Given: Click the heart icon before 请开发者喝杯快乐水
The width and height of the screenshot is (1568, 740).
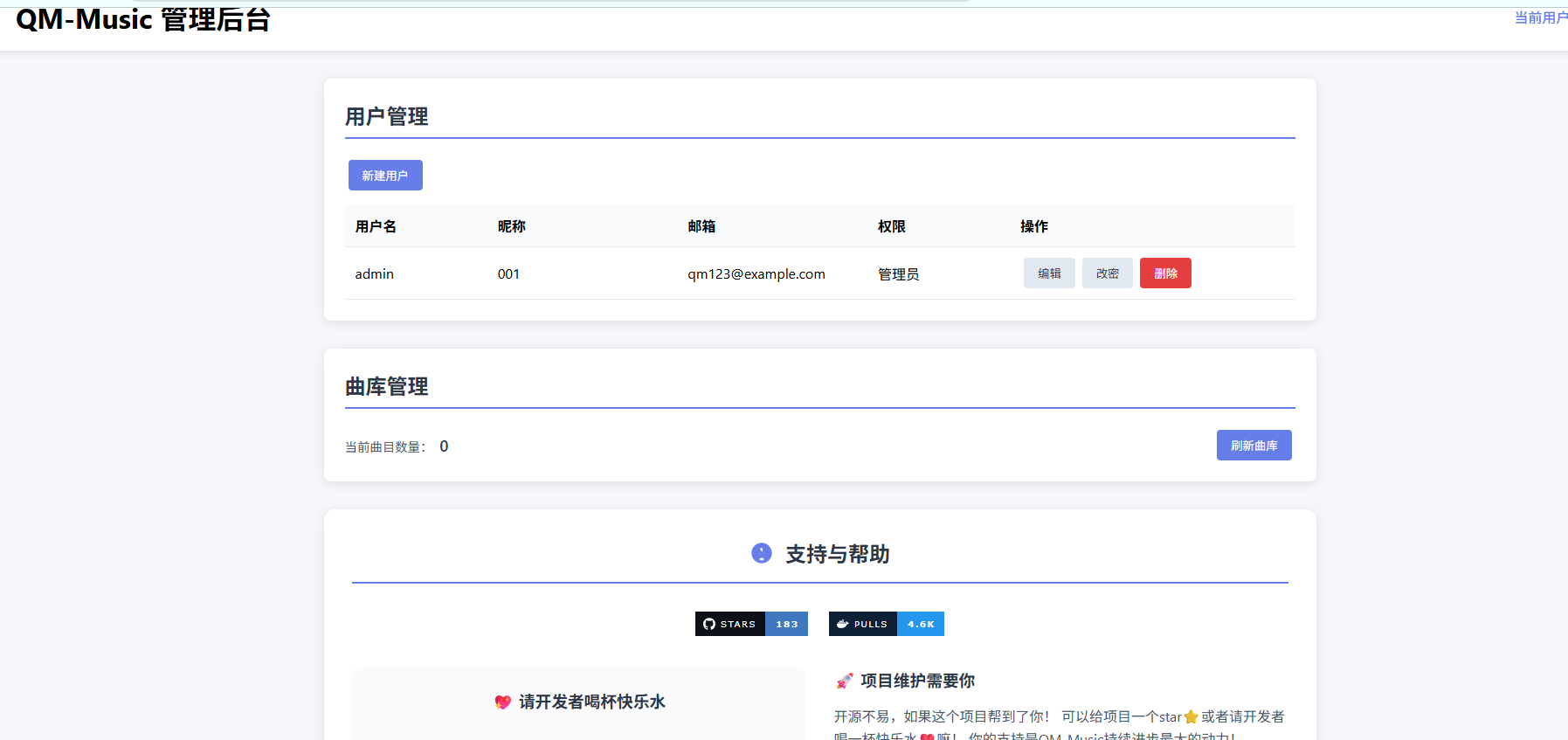Looking at the screenshot, I should click(x=502, y=702).
